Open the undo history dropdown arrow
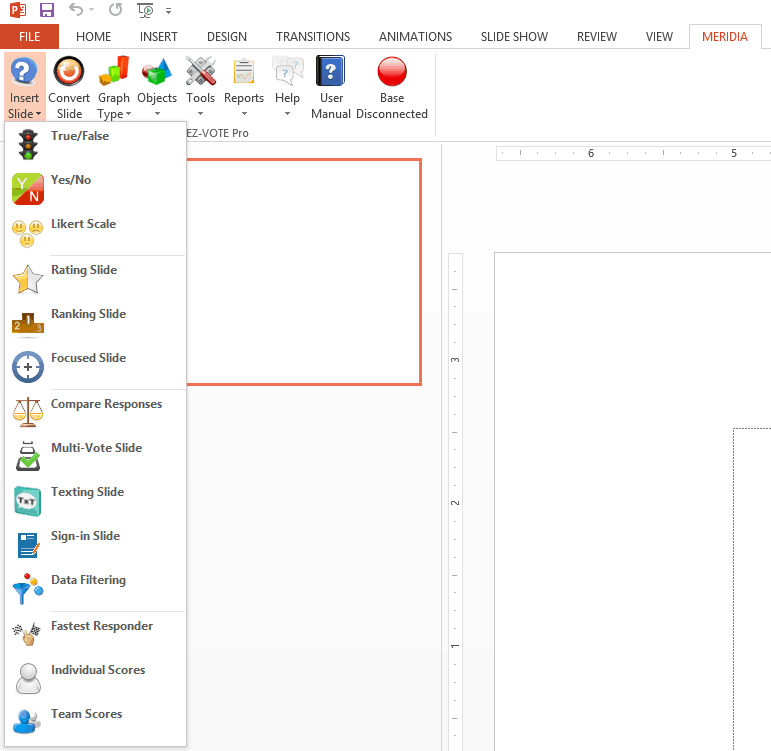 pyautogui.click(x=91, y=10)
